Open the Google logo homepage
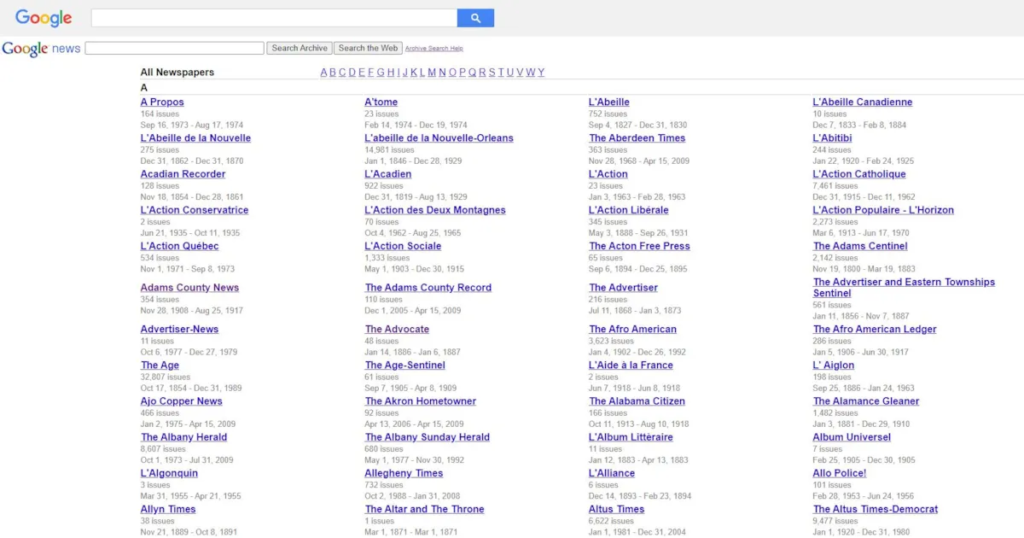Screen dimensions: 1024x538 [x=43, y=18]
